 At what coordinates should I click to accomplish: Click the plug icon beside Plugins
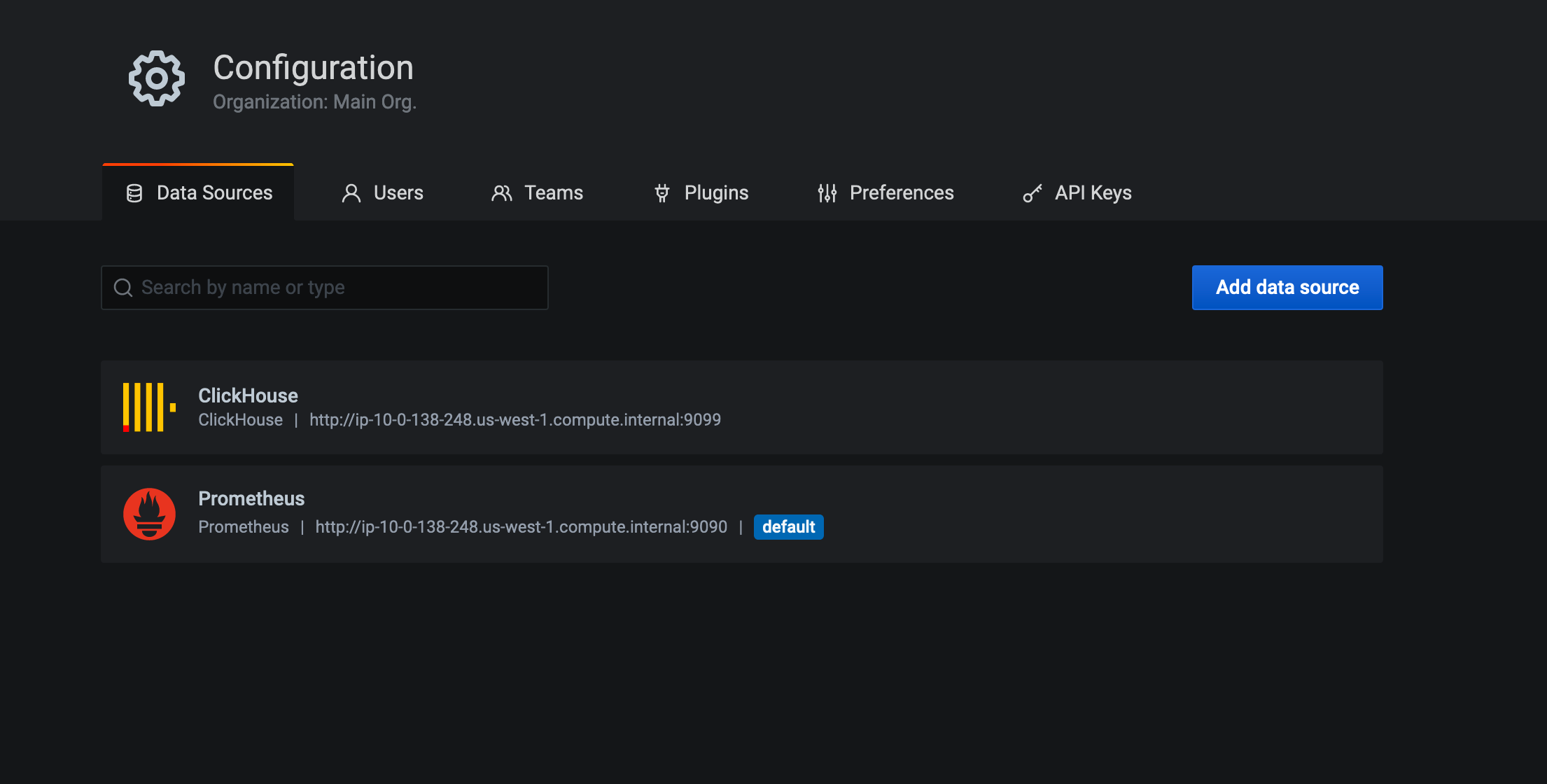tap(661, 193)
